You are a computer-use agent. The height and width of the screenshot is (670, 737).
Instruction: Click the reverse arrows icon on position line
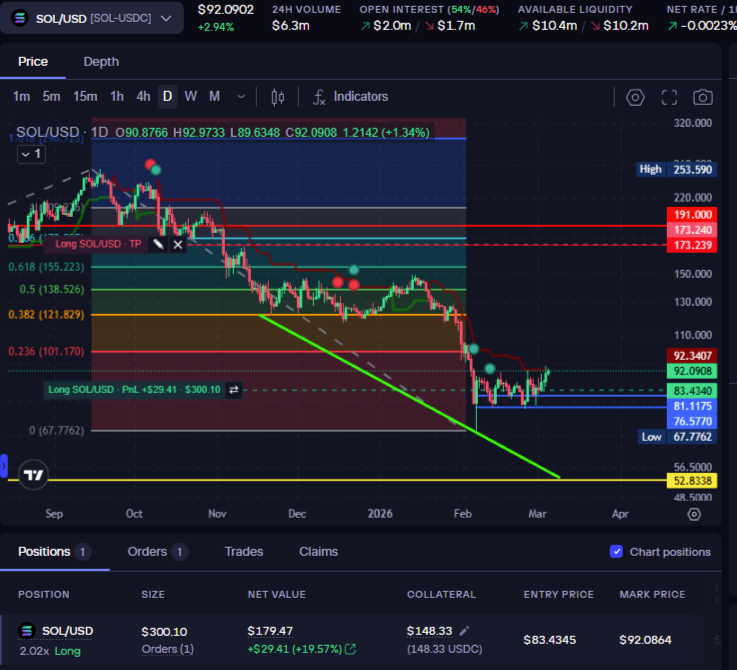(234, 390)
